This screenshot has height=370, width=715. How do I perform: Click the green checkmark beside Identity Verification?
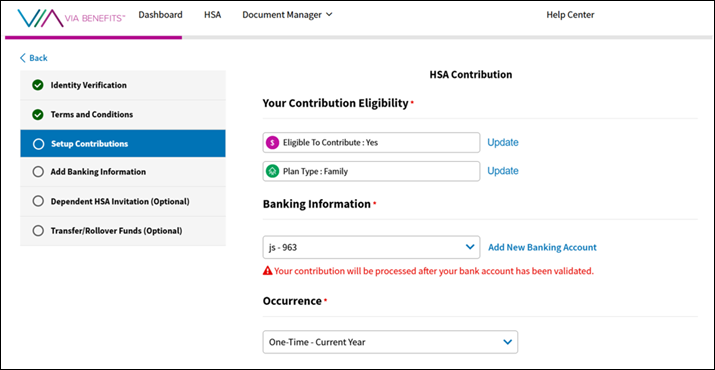point(38,85)
